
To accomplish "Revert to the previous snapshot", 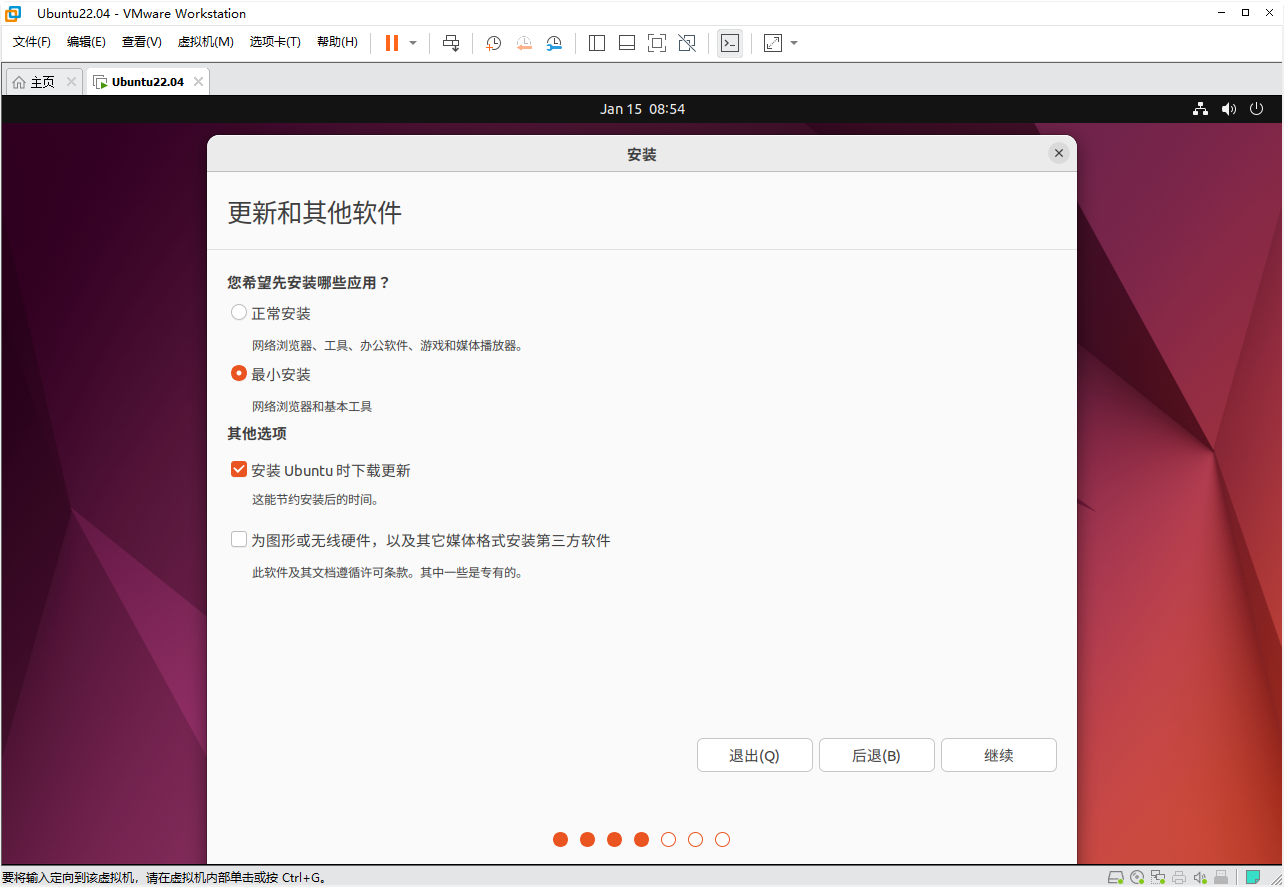I will tap(524, 43).
